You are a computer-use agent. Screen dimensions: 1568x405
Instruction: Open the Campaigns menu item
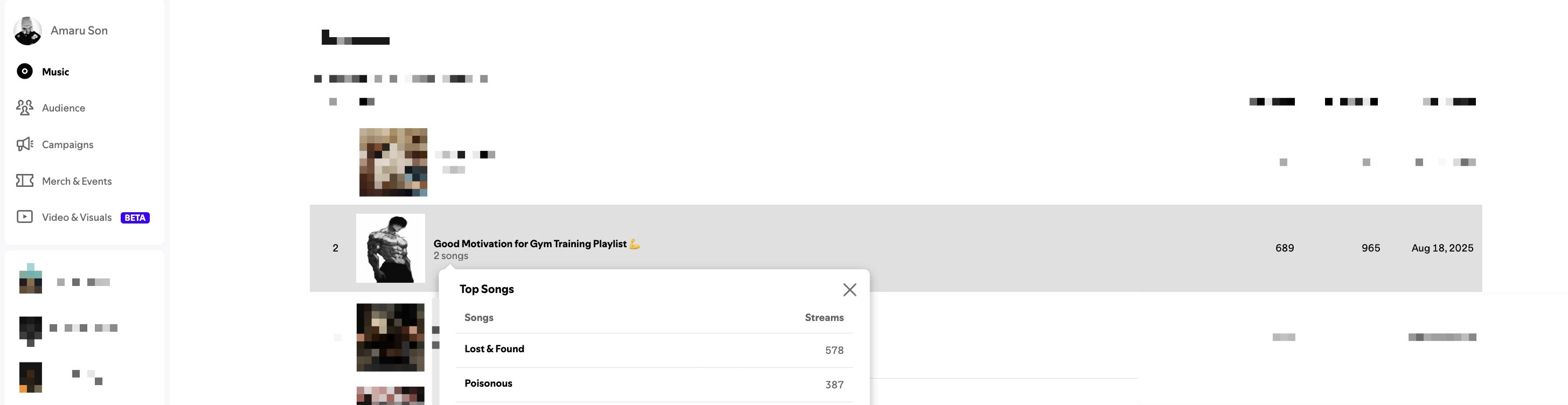point(67,144)
